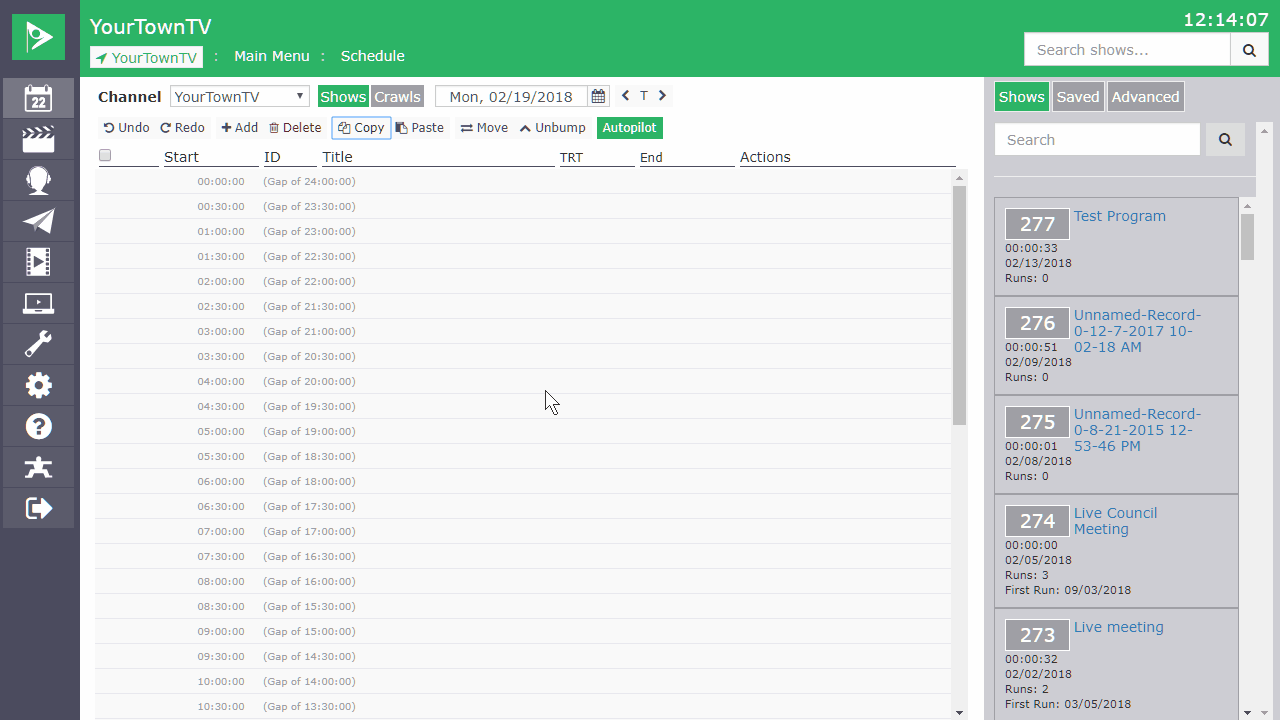This screenshot has width=1280, height=720.
Task: Click Add in schedule toolbar
Action: click(239, 128)
